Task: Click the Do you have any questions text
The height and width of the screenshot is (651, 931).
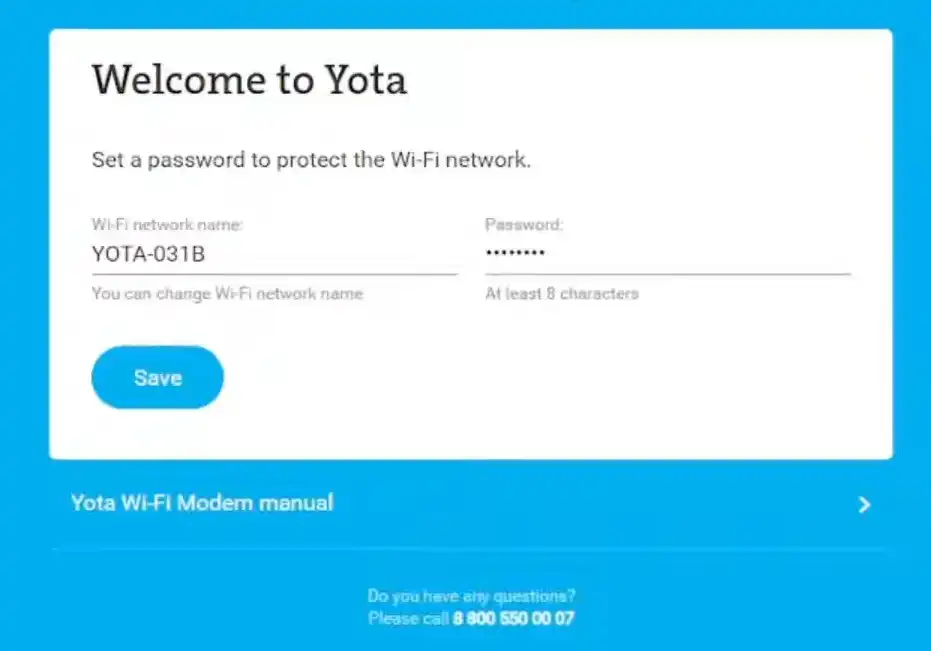Action: pyautogui.click(x=472, y=595)
